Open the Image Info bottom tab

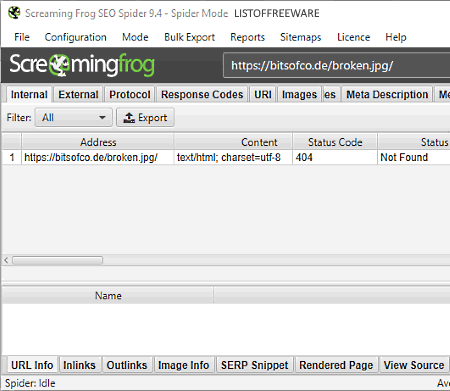pos(184,365)
